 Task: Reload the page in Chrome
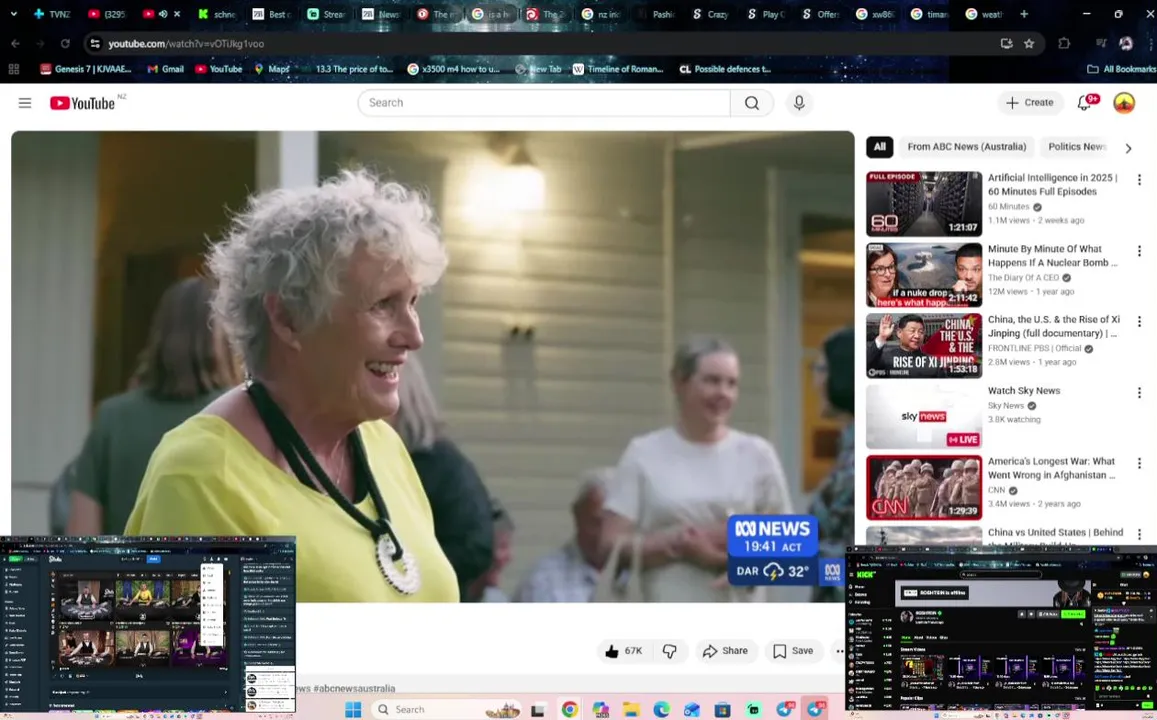coord(65,44)
